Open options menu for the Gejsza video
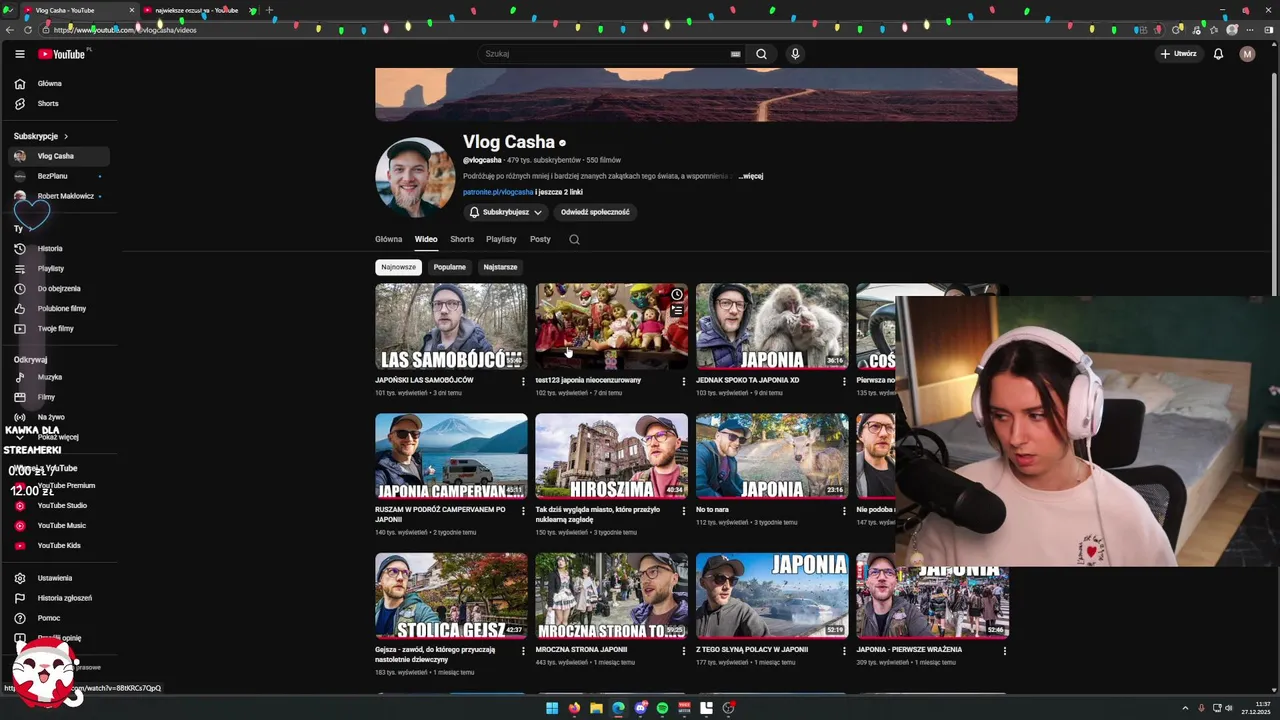 click(x=523, y=651)
